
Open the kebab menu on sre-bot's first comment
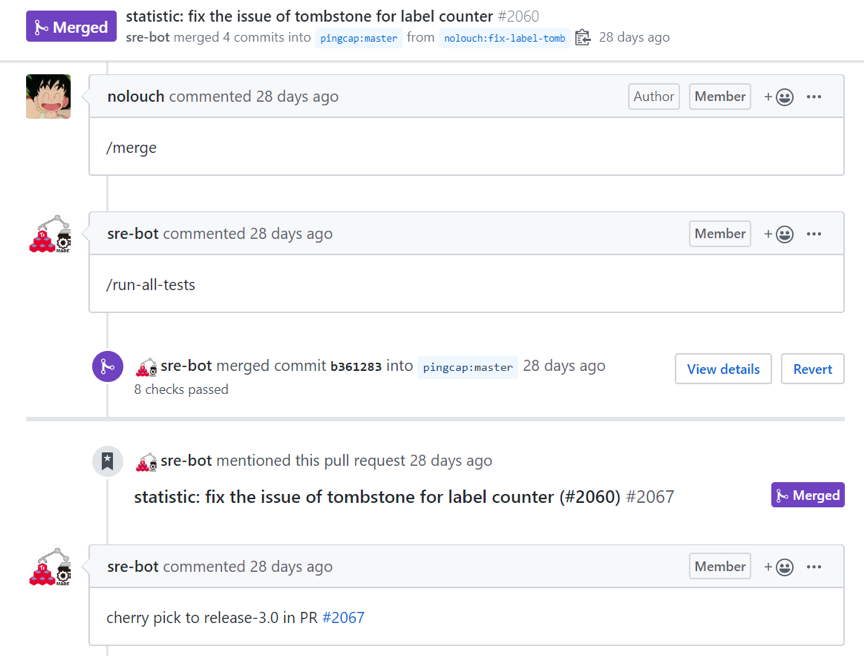coord(814,233)
